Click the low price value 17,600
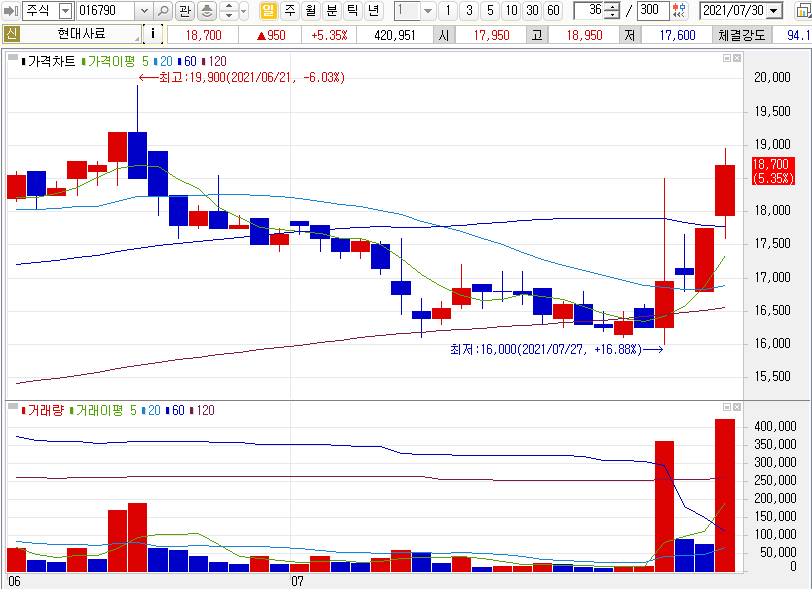 pos(677,35)
